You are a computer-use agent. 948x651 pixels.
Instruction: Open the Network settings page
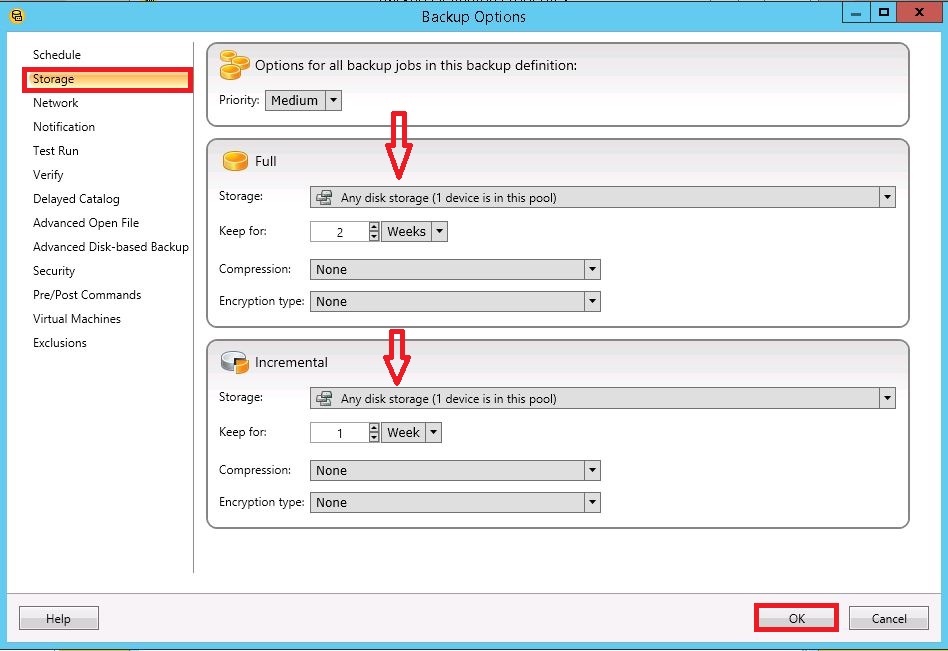[x=56, y=103]
